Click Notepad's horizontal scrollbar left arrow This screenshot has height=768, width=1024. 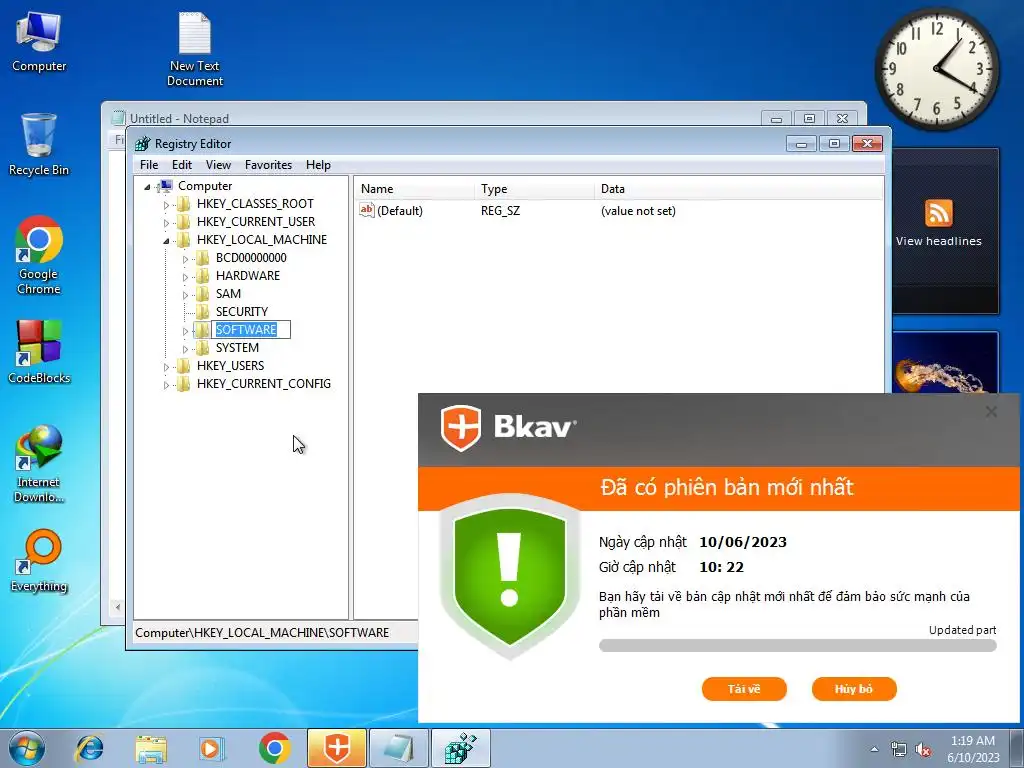pyautogui.click(x=118, y=607)
